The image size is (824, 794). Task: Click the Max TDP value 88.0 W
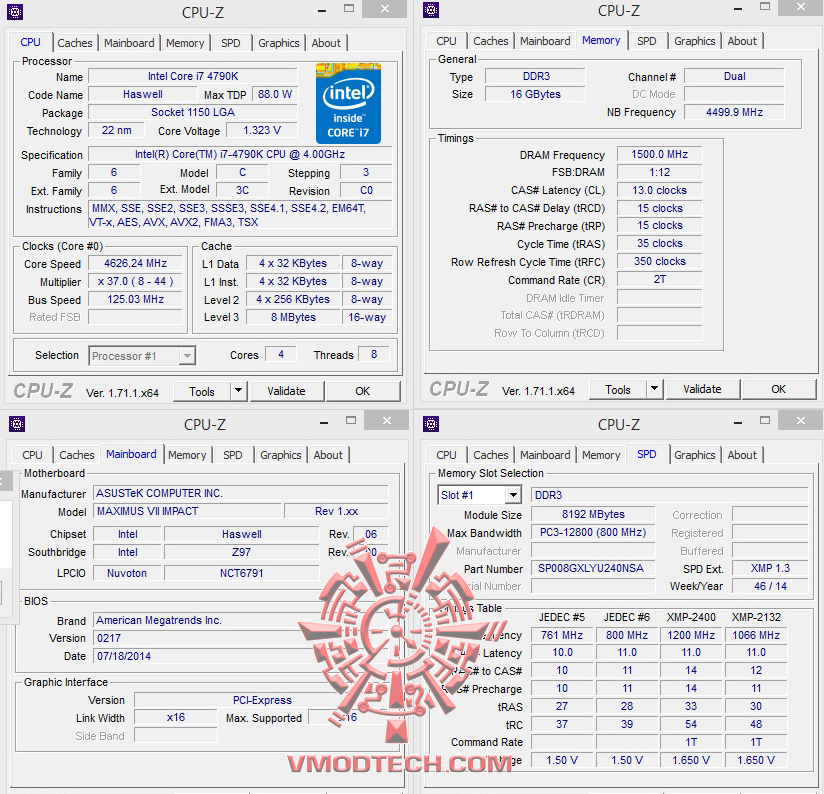[275, 94]
